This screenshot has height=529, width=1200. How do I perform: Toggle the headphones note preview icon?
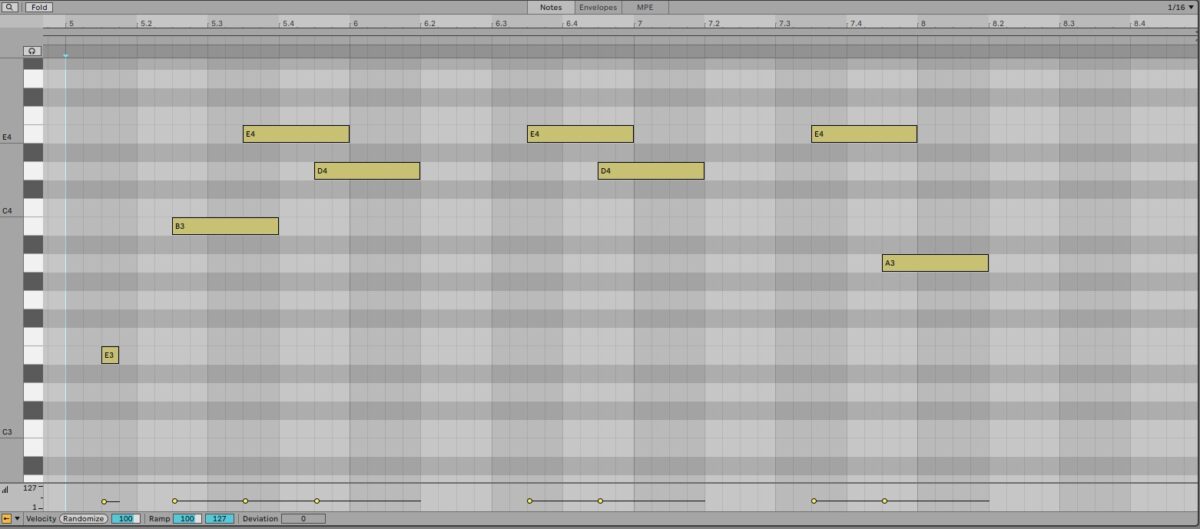(32, 50)
